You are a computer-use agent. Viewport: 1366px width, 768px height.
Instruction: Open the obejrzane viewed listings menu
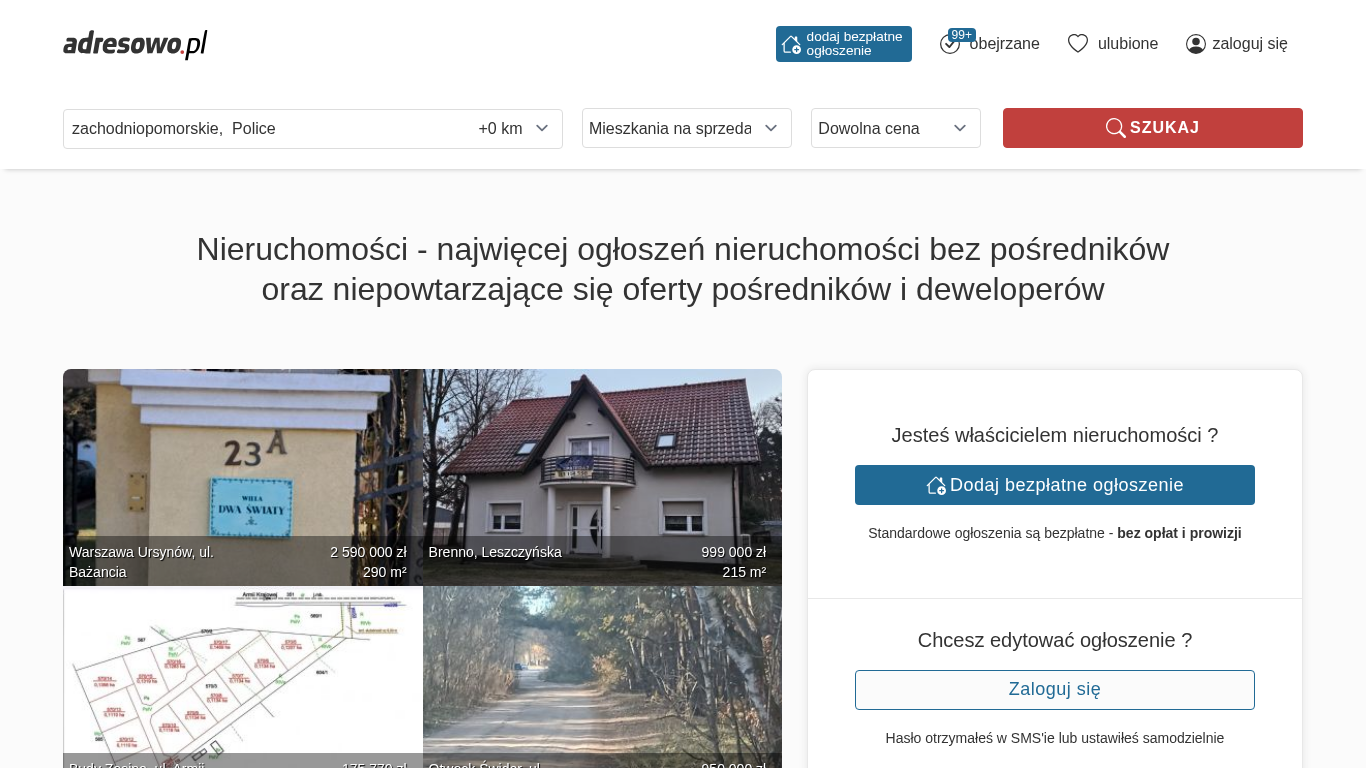click(1004, 44)
